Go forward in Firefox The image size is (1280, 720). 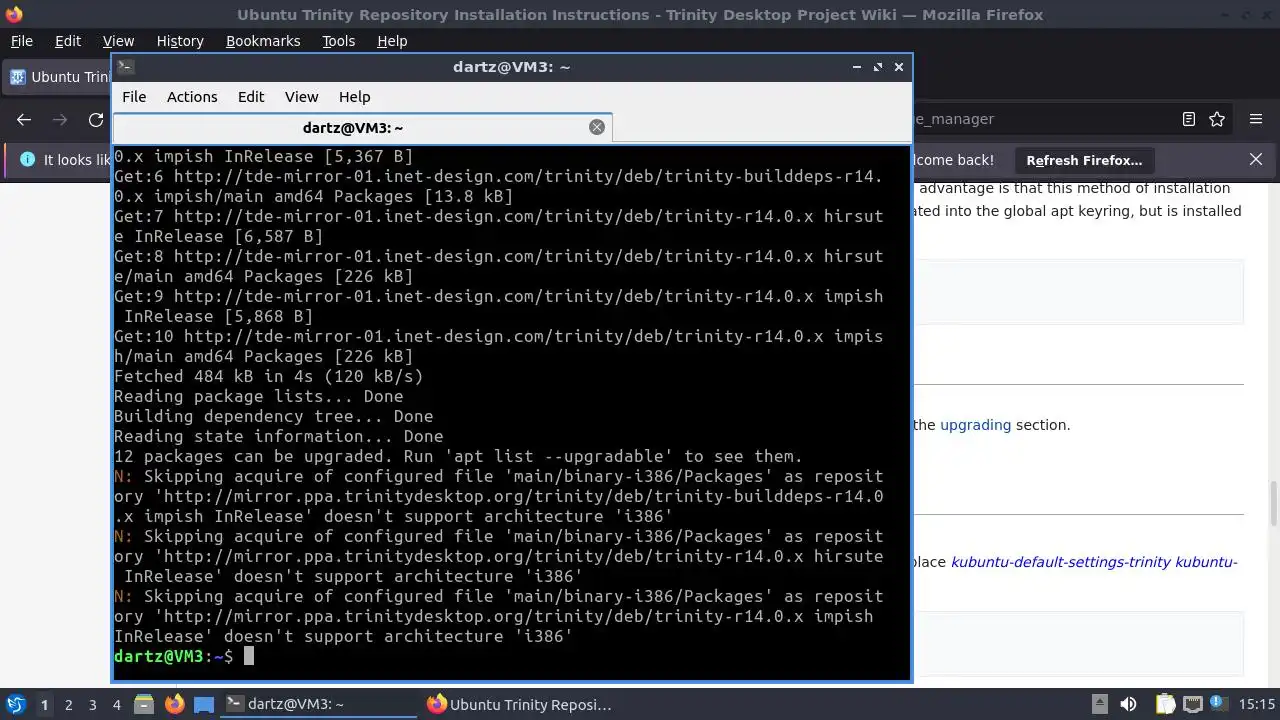pos(60,119)
